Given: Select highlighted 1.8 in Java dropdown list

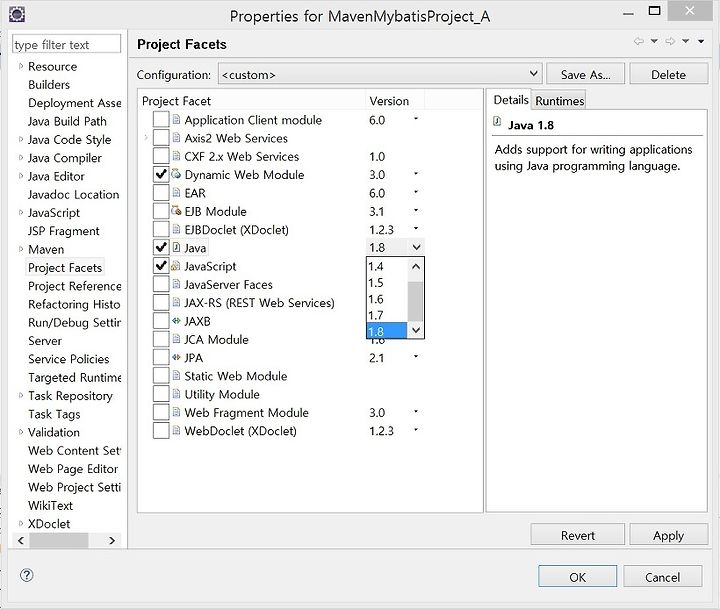Looking at the screenshot, I should (x=387, y=331).
